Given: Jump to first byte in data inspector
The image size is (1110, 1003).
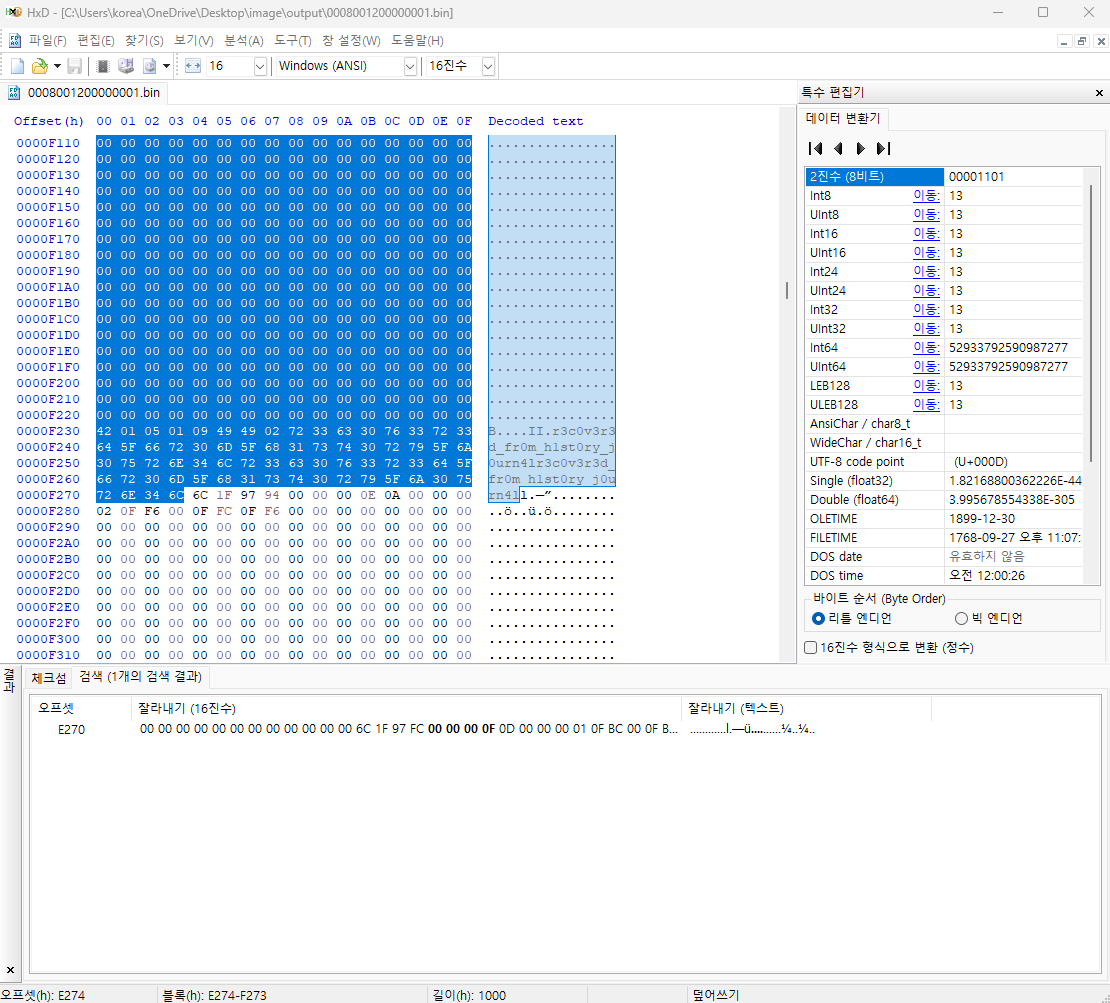Looking at the screenshot, I should coord(815,148).
